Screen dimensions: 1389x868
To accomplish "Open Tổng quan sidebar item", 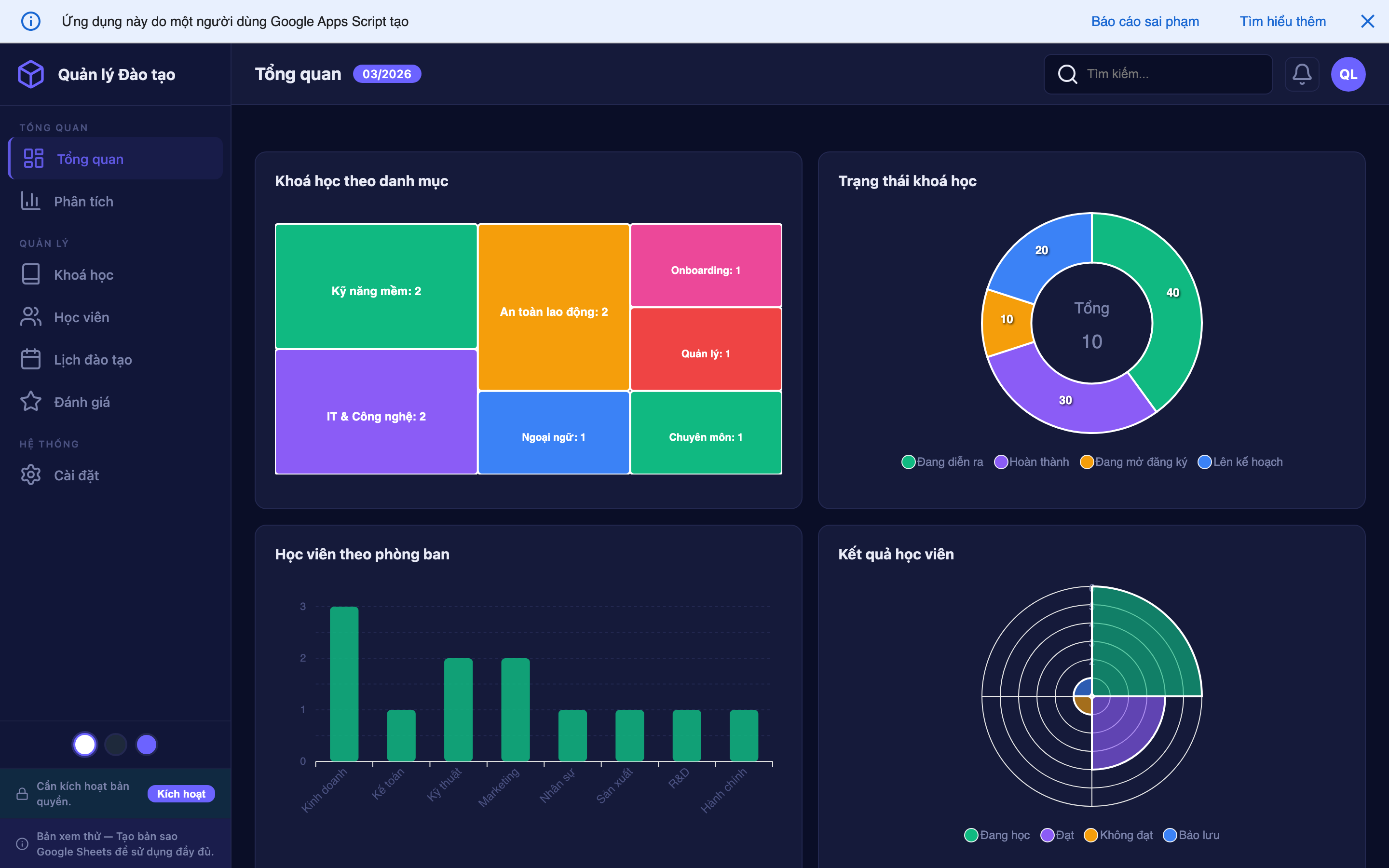I will pyautogui.click(x=90, y=159).
